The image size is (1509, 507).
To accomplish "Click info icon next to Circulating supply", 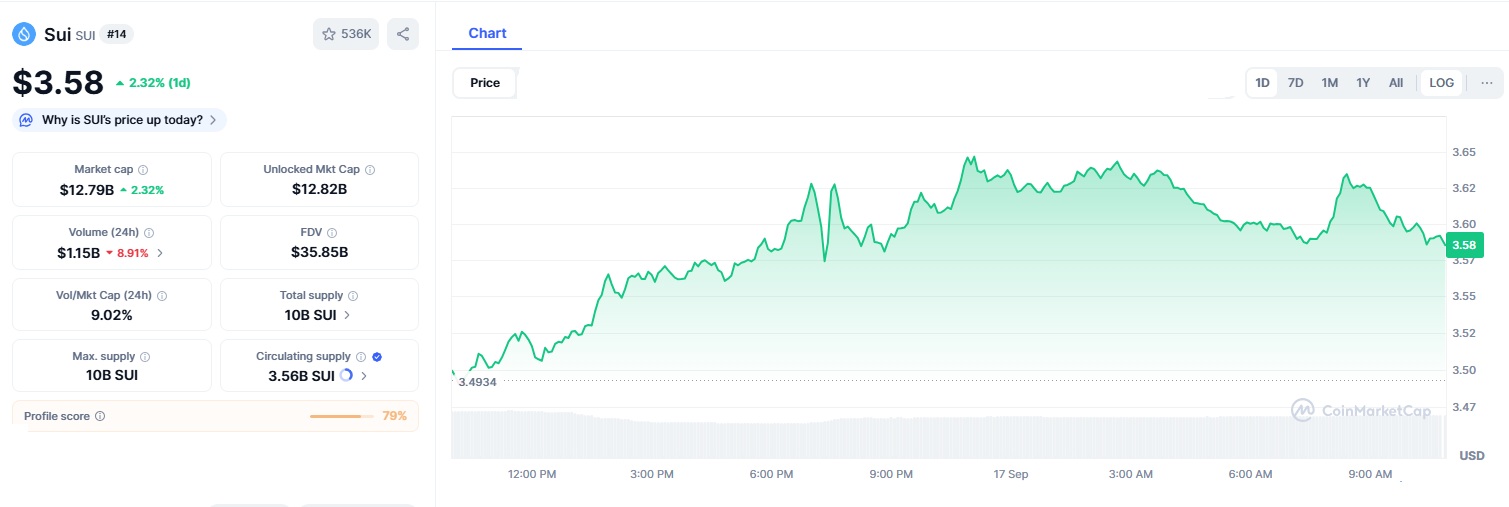I will coord(361,357).
